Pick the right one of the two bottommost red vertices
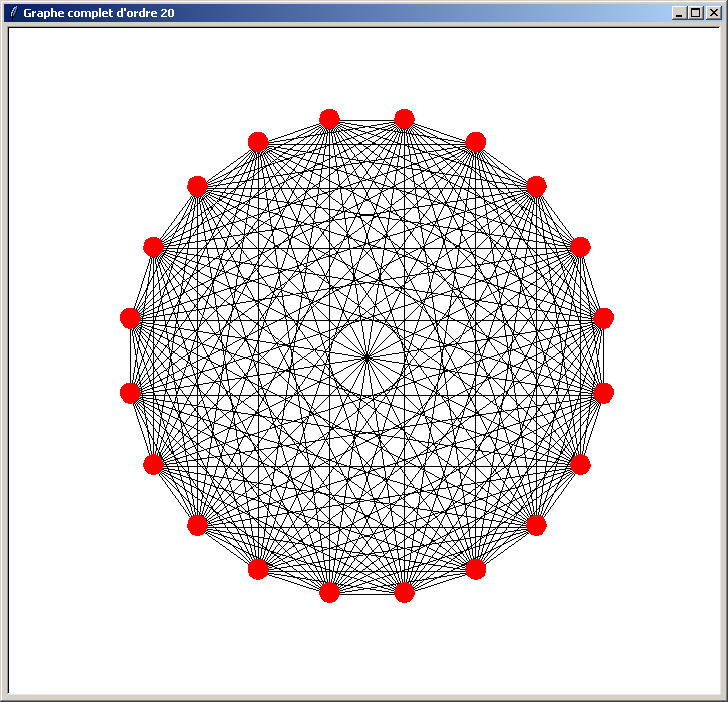The image size is (728, 702). 404,592
